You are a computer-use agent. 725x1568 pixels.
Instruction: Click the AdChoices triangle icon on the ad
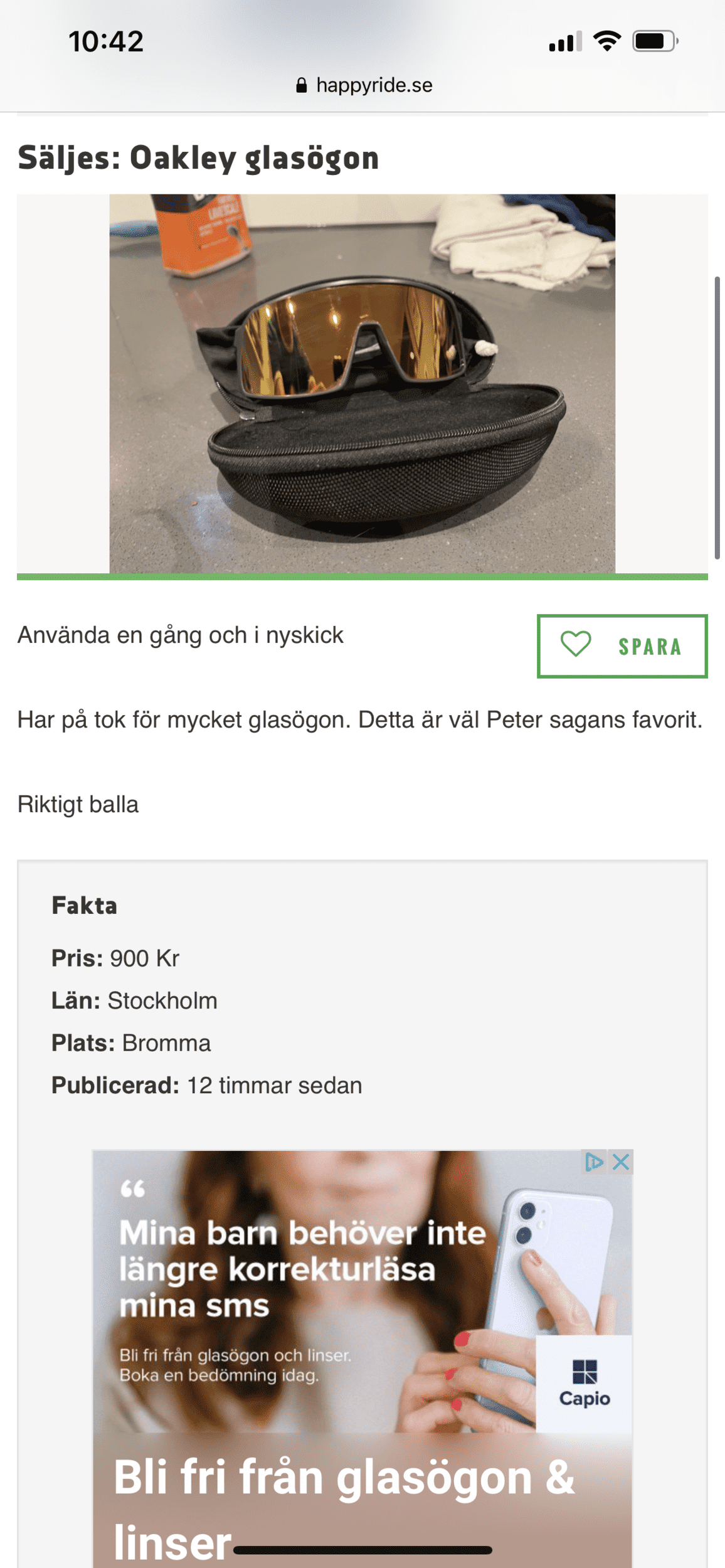(593, 1162)
